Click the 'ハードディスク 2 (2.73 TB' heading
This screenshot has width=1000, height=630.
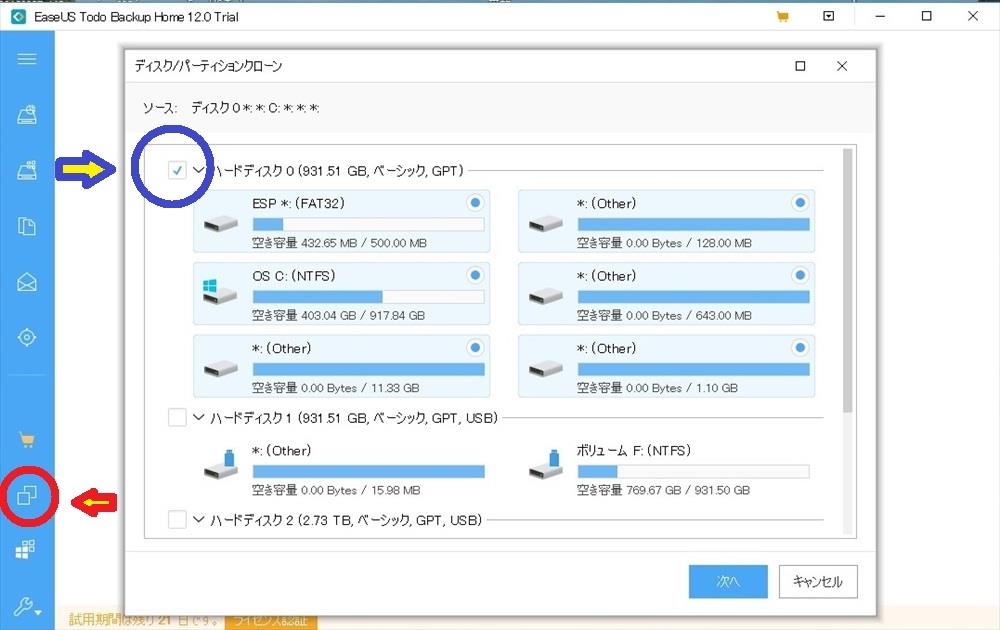tap(346, 520)
